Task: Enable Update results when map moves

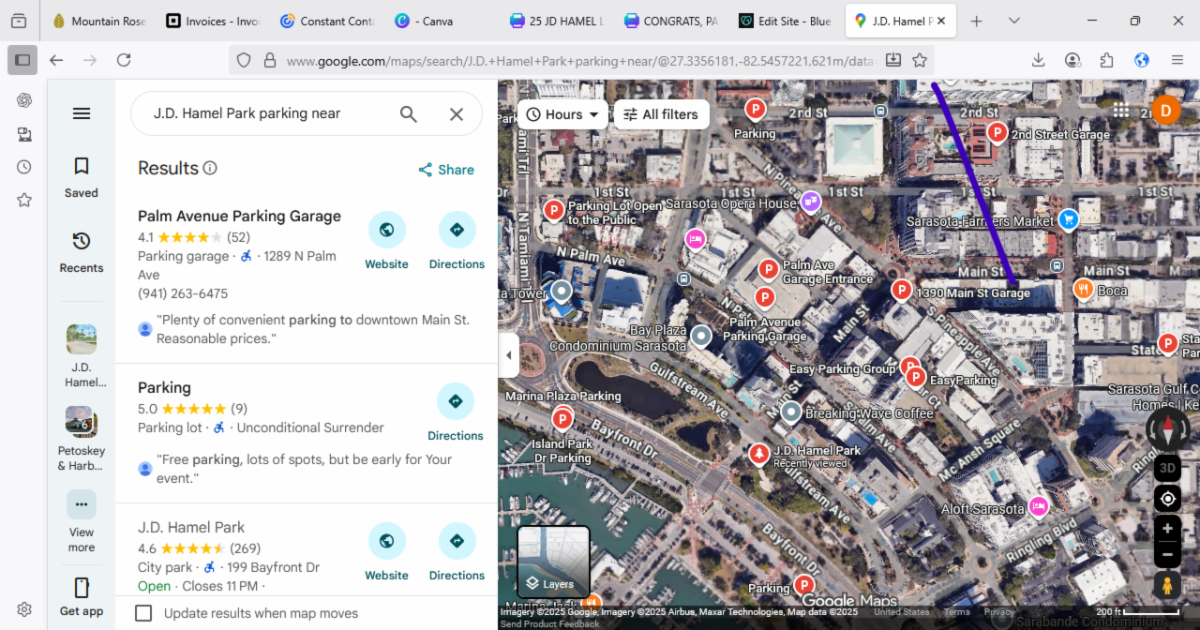Action: [x=144, y=613]
